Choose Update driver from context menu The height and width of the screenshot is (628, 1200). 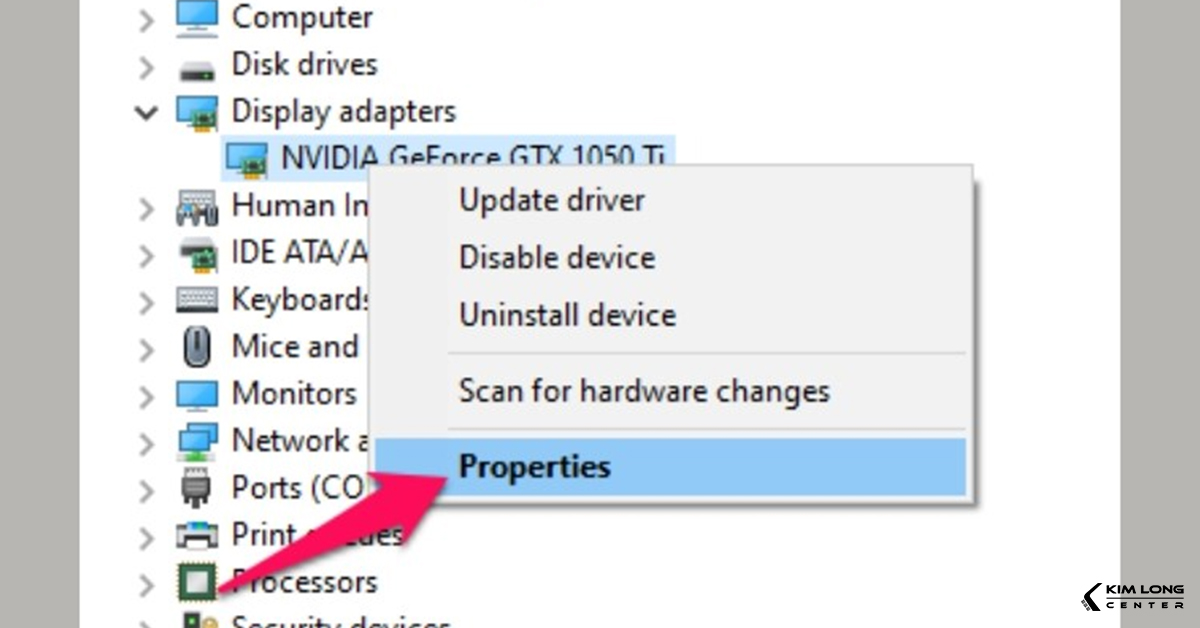[551, 200]
